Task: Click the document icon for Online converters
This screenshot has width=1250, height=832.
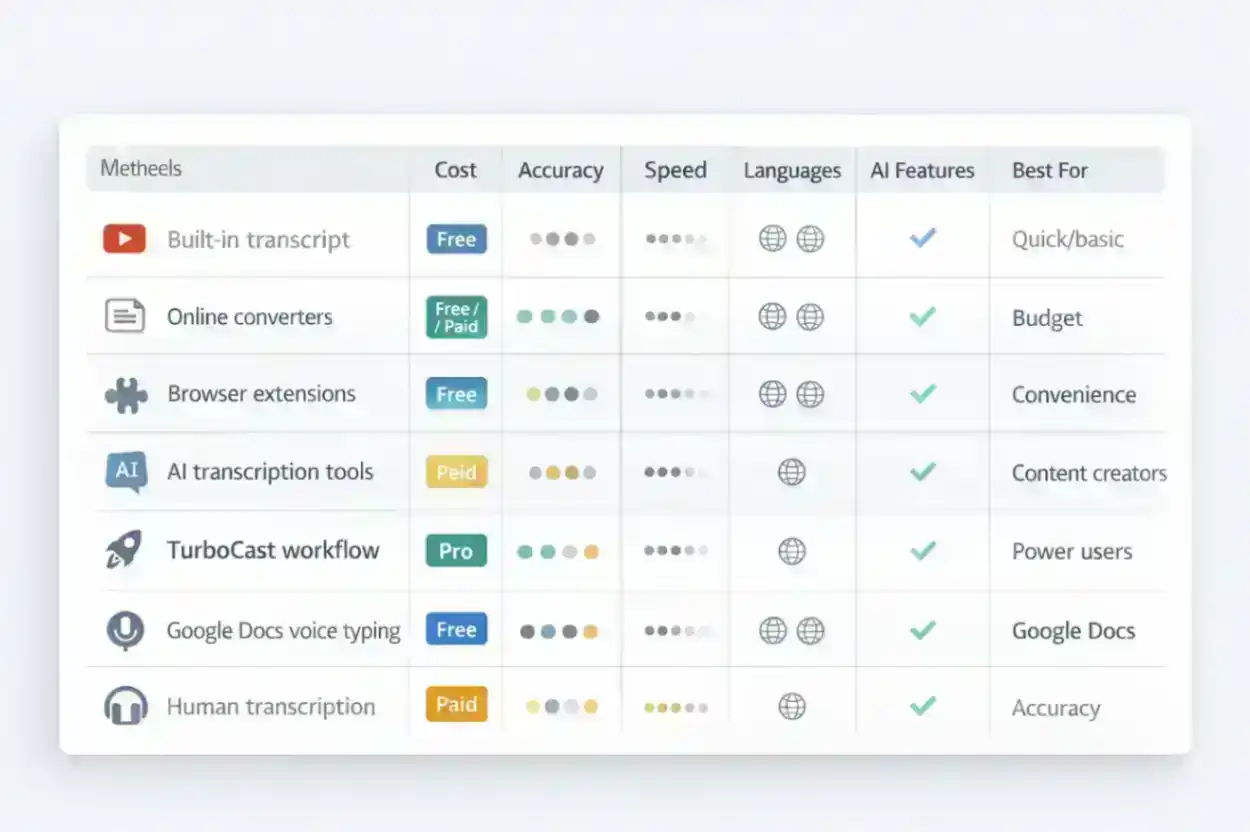Action: pyautogui.click(x=125, y=316)
